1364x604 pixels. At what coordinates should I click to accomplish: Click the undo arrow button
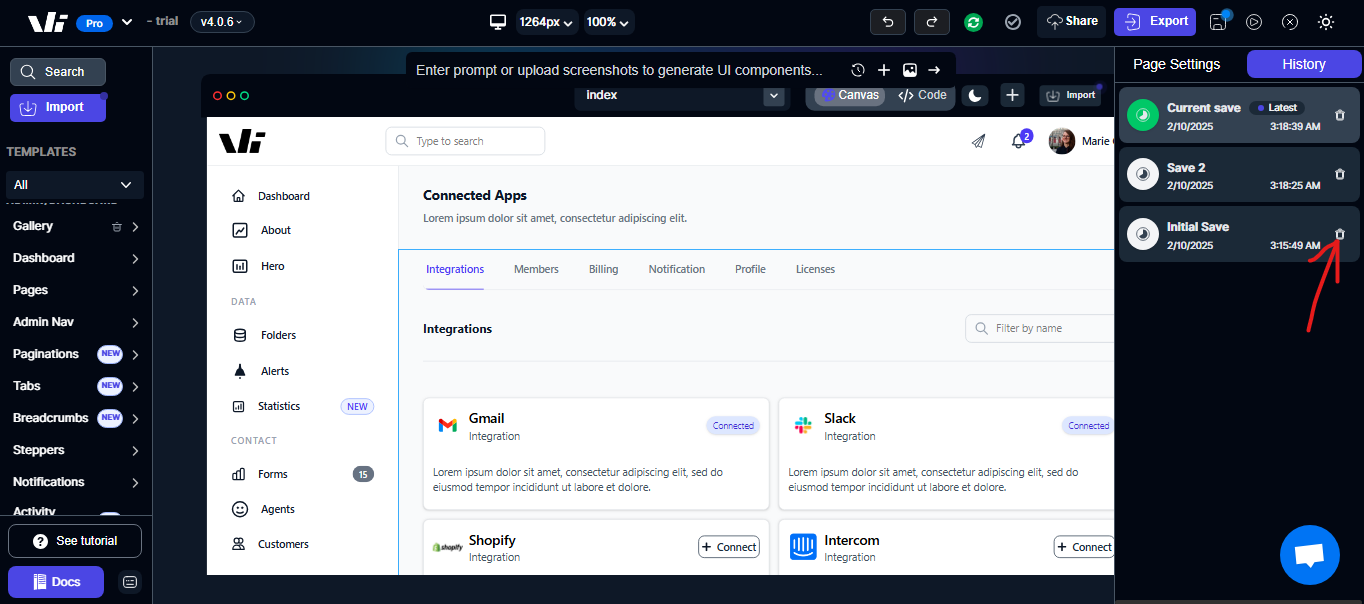click(888, 21)
